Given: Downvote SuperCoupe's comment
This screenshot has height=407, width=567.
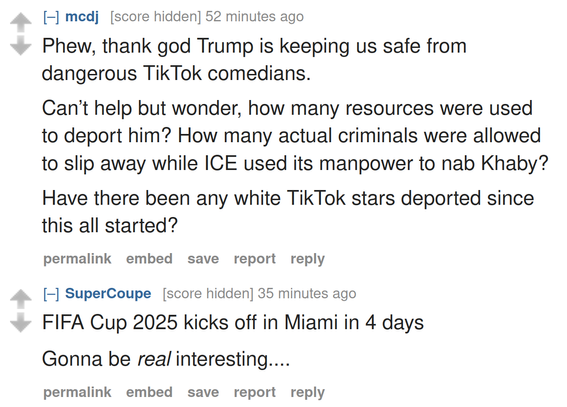Looking at the screenshot, I should [21, 323].
